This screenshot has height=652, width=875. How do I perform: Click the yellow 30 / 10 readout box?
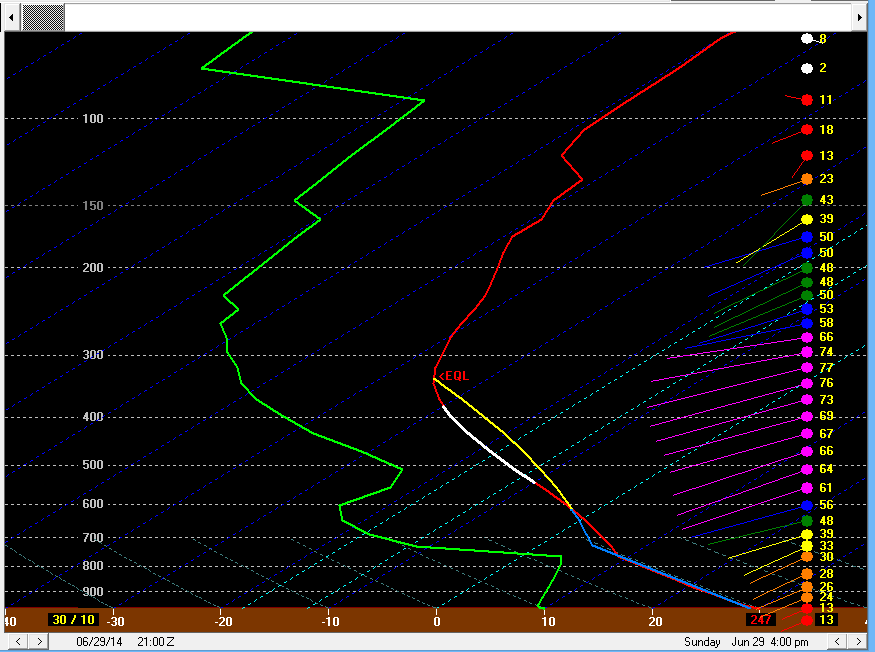(73, 620)
